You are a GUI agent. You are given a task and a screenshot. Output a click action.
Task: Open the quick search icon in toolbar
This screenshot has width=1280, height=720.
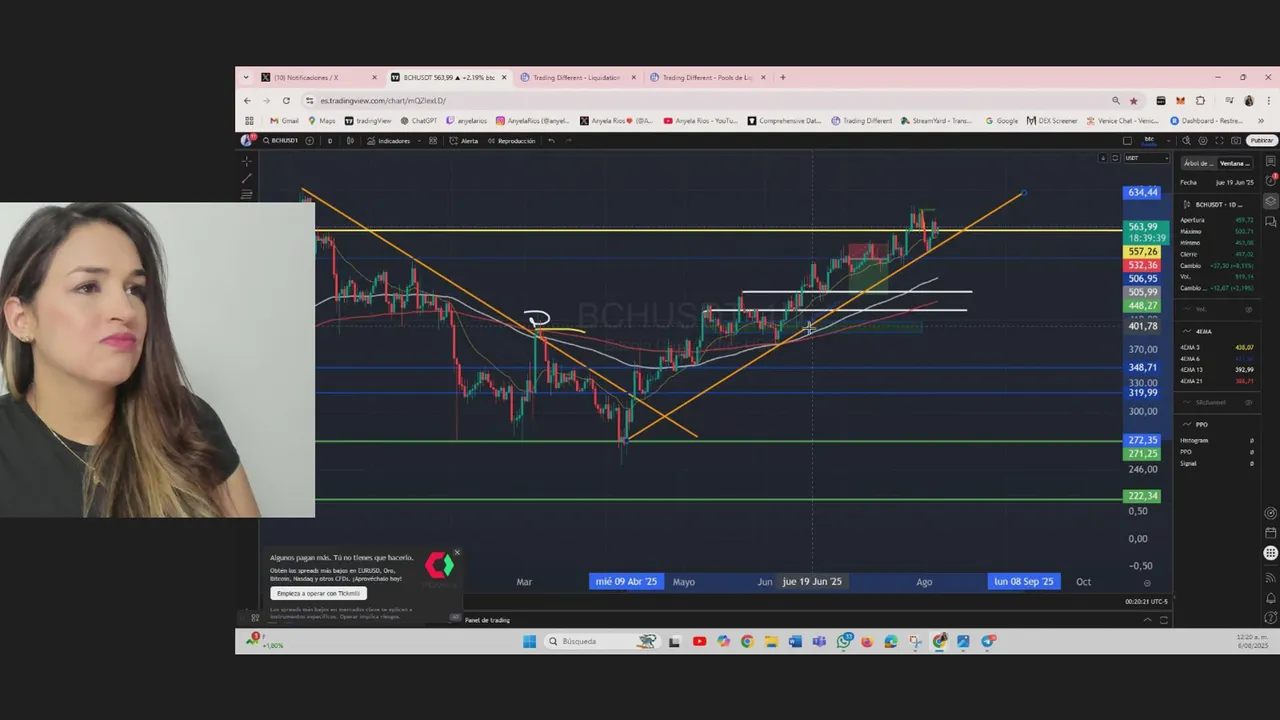tap(1186, 141)
